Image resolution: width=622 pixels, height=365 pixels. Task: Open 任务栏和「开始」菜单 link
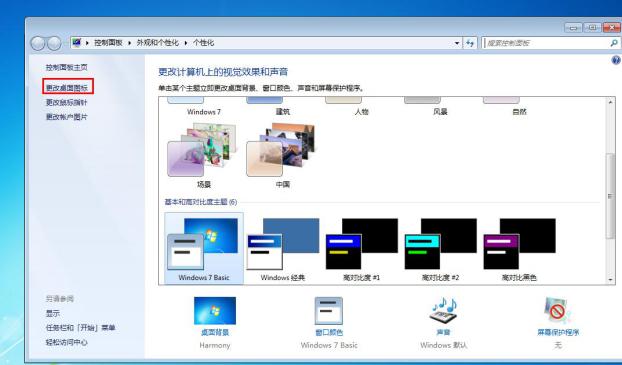point(80,328)
